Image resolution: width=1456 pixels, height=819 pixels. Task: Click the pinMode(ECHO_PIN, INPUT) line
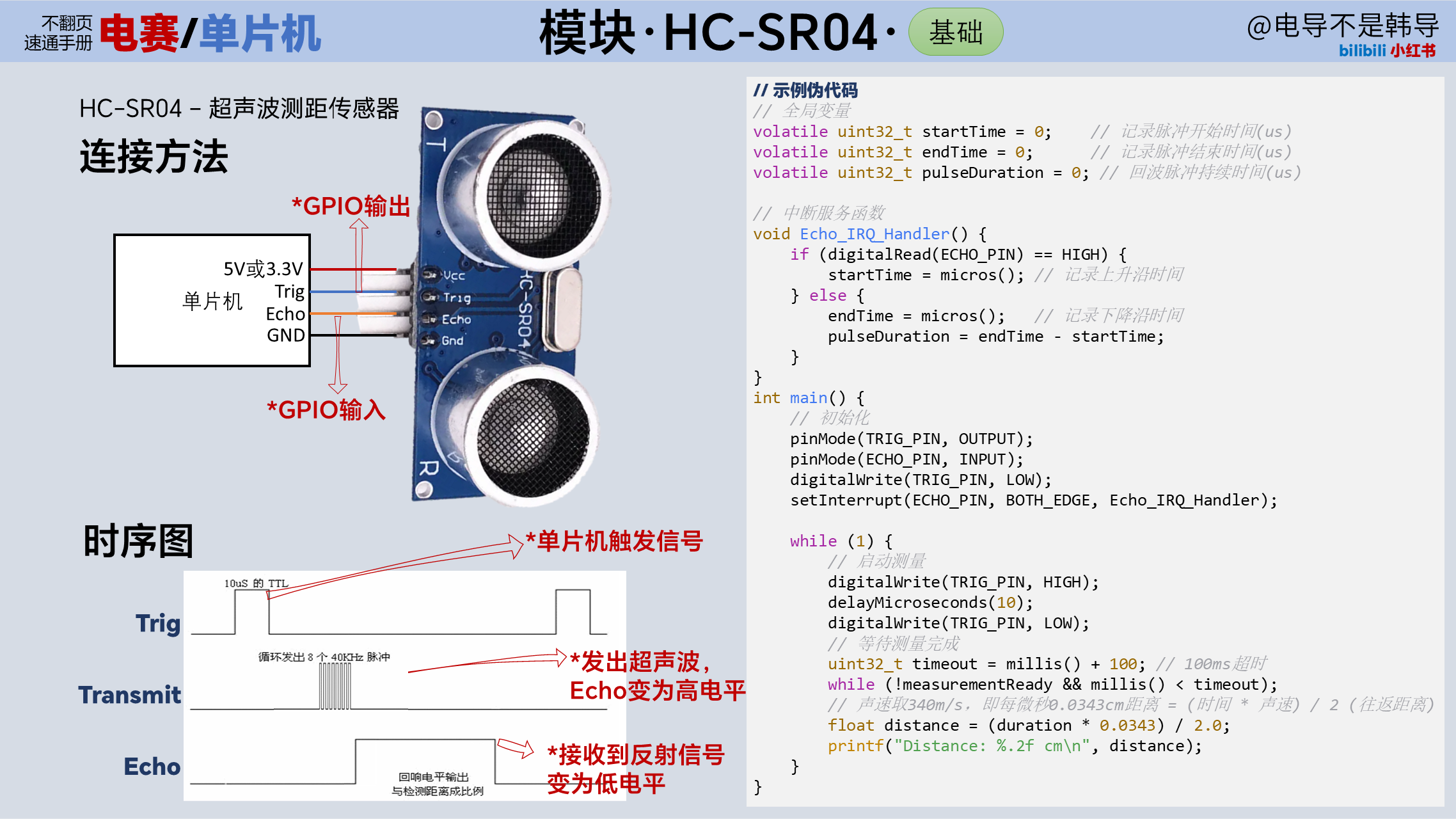pyautogui.click(x=906, y=459)
